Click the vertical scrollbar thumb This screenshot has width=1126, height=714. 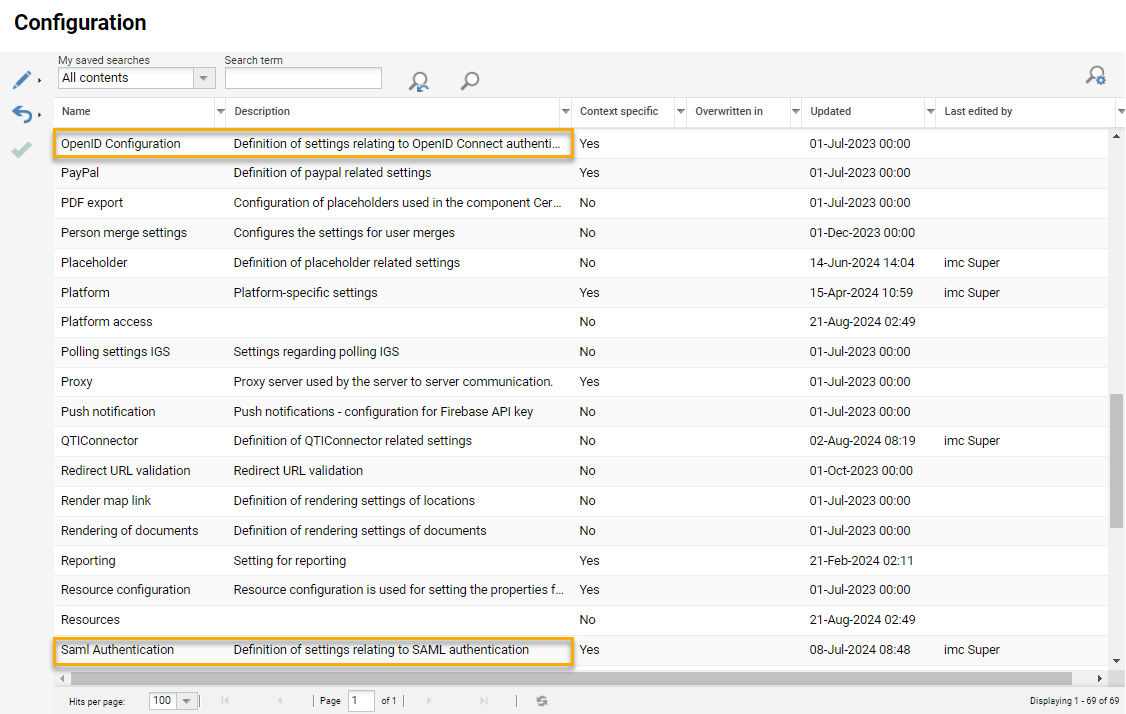point(1117,460)
